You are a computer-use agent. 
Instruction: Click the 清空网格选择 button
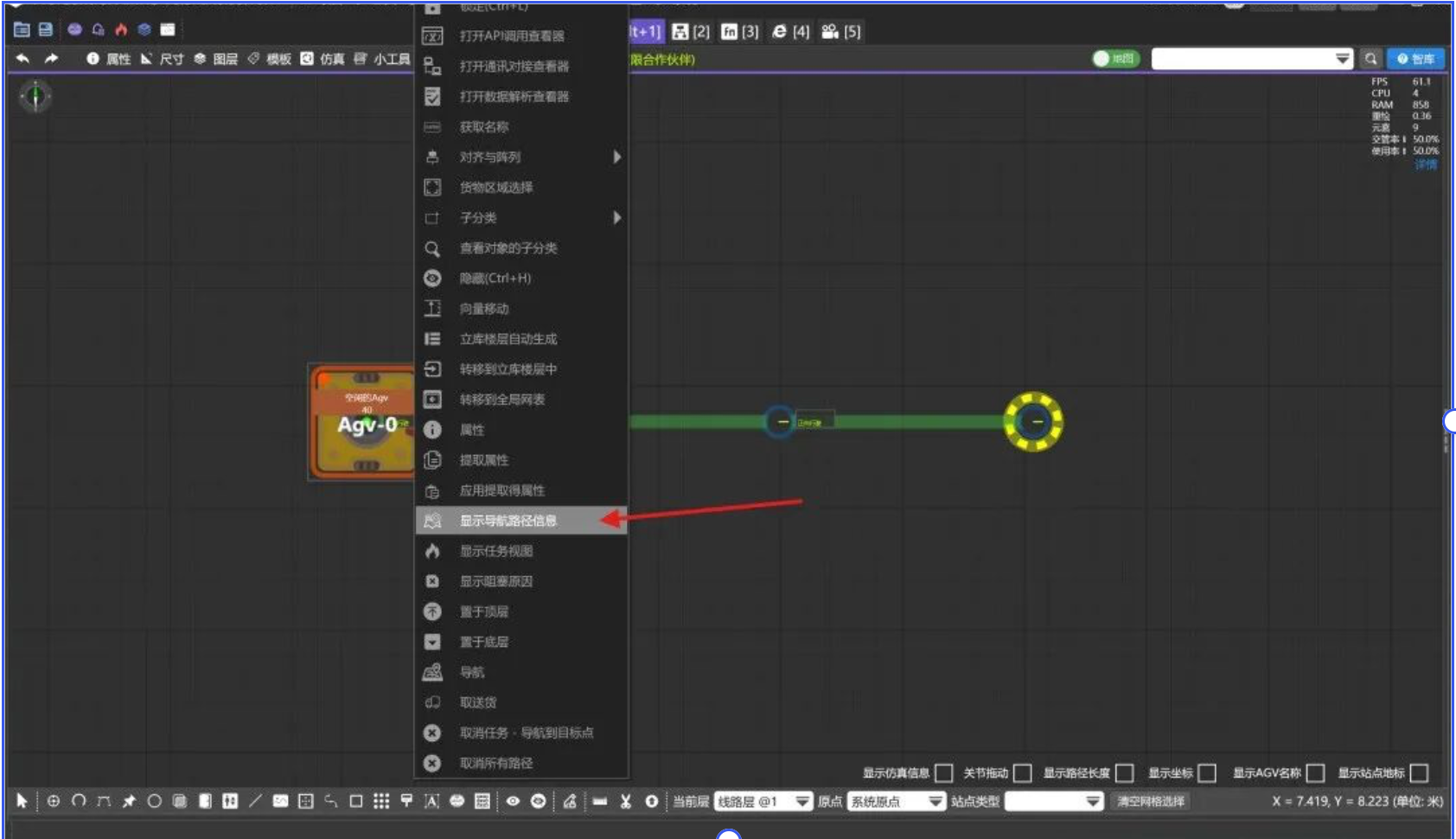[x=1151, y=802]
